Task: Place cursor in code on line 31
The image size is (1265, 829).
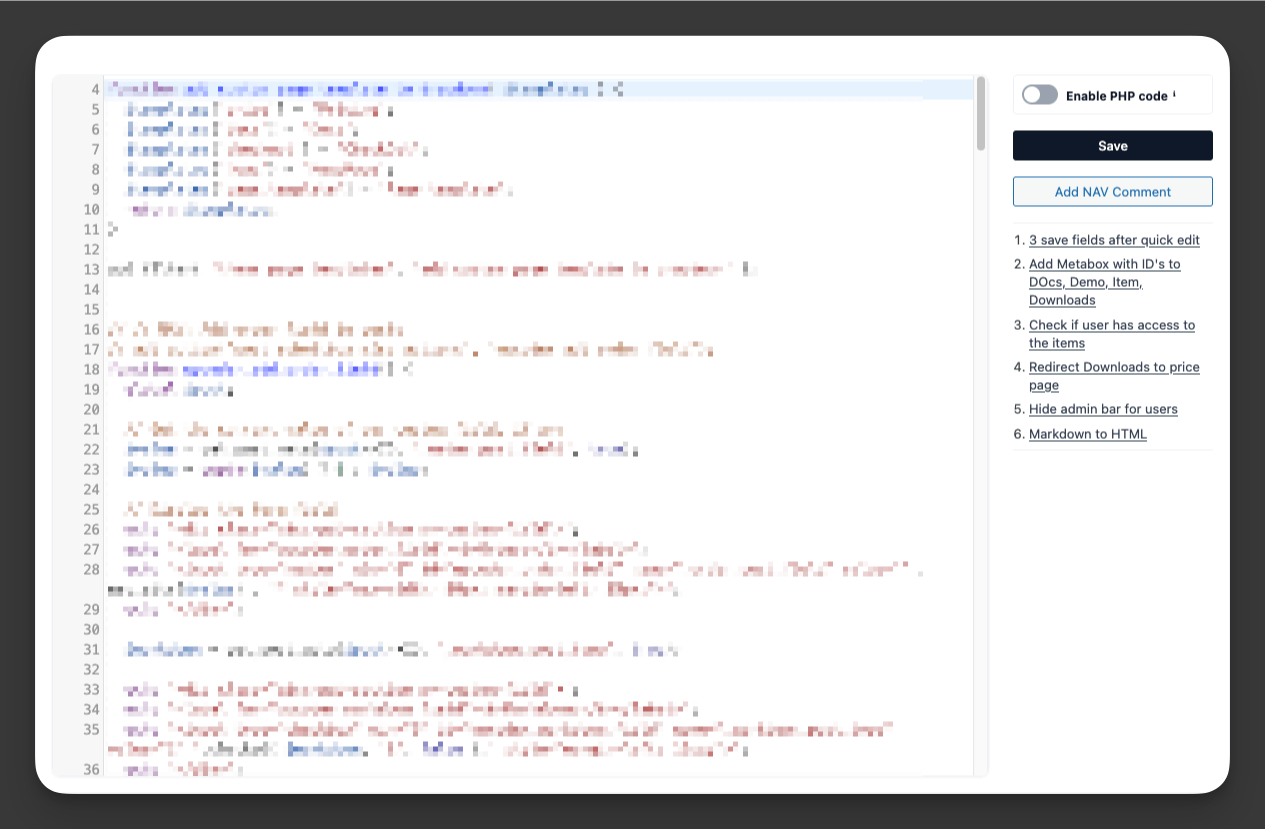Action: pyautogui.click(x=400, y=650)
